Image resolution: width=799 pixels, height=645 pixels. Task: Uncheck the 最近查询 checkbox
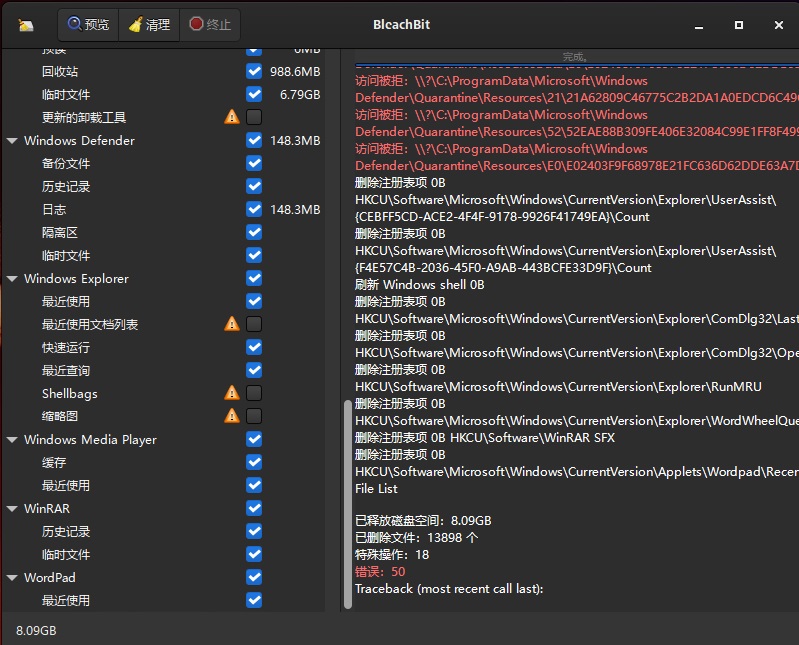click(x=254, y=370)
